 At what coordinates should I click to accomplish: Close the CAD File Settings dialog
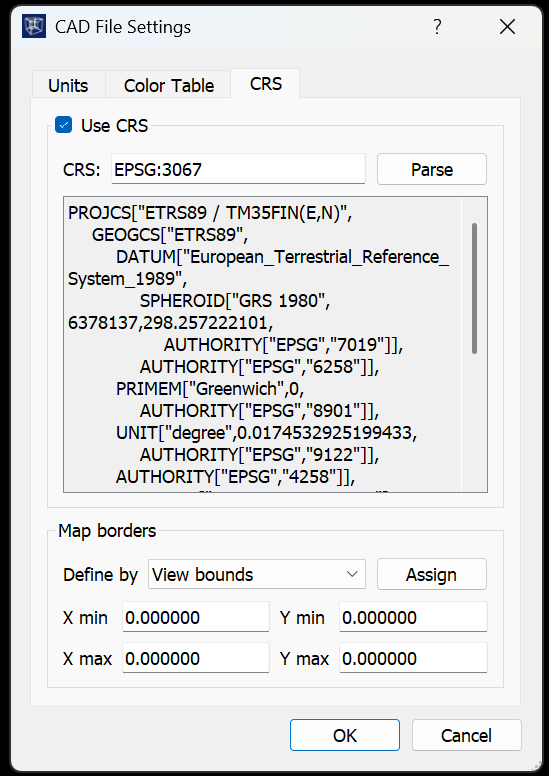tap(507, 27)
